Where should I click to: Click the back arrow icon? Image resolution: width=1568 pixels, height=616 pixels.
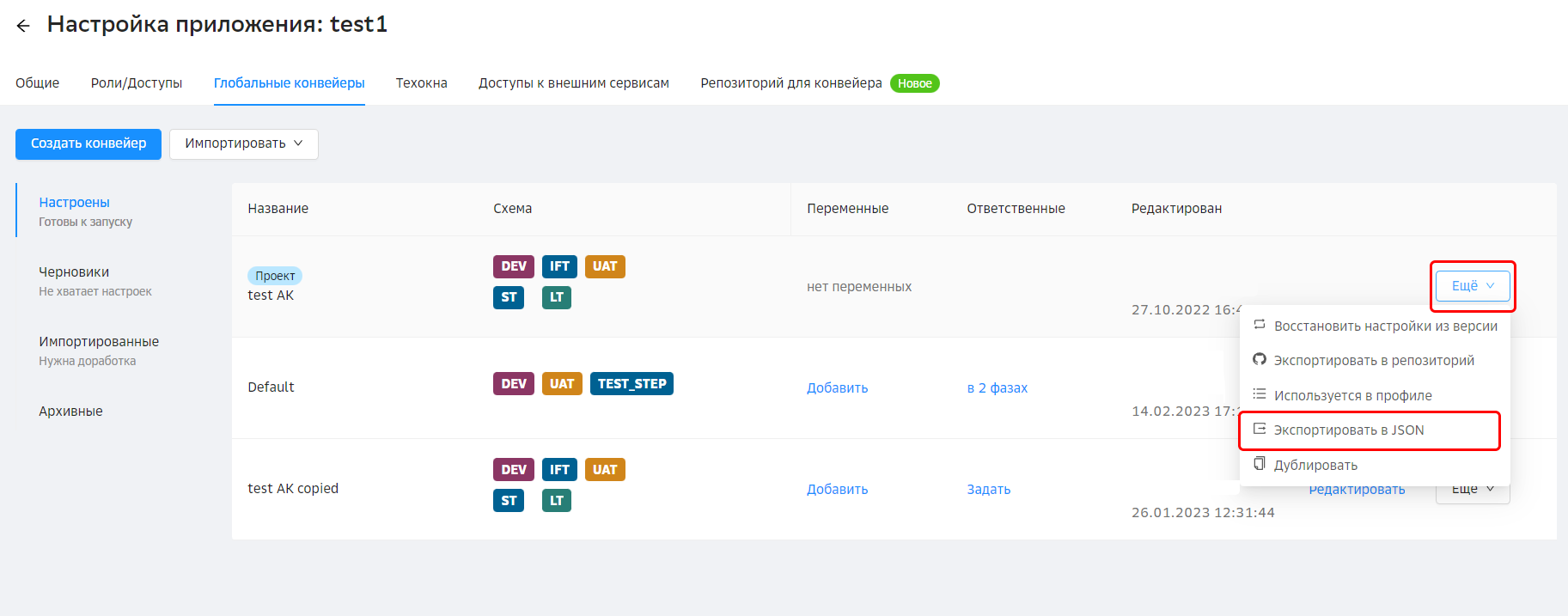[x=23, y=26]
